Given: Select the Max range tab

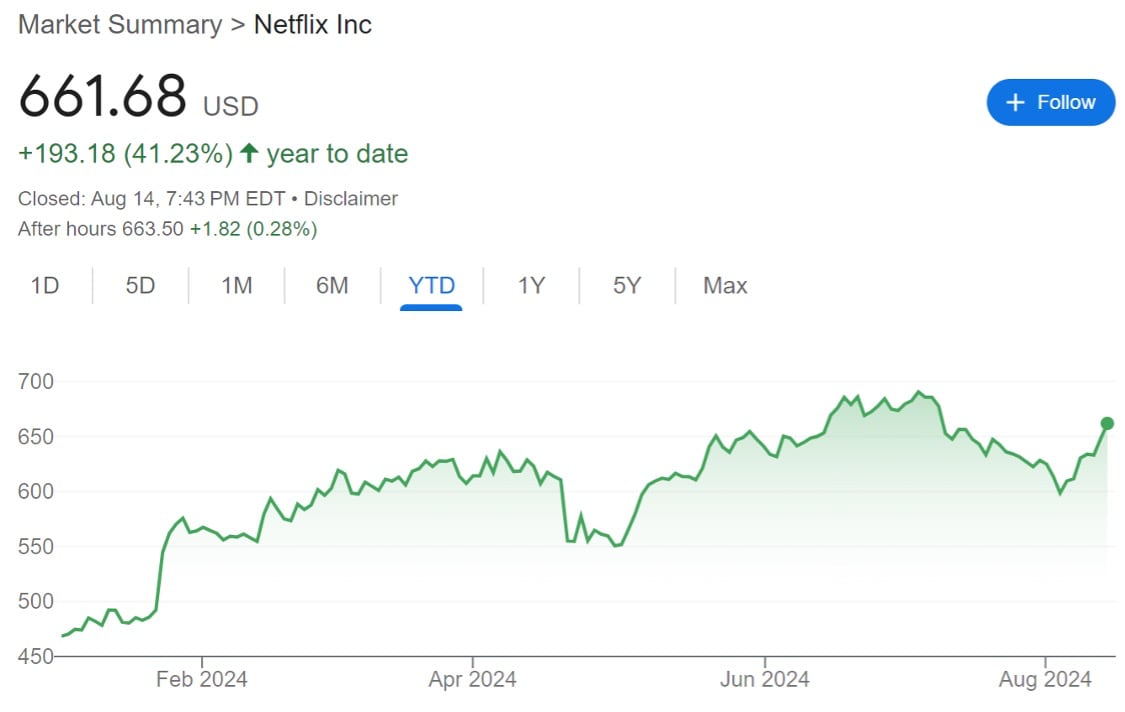Looking at the screenshot, I should [725, 286].
